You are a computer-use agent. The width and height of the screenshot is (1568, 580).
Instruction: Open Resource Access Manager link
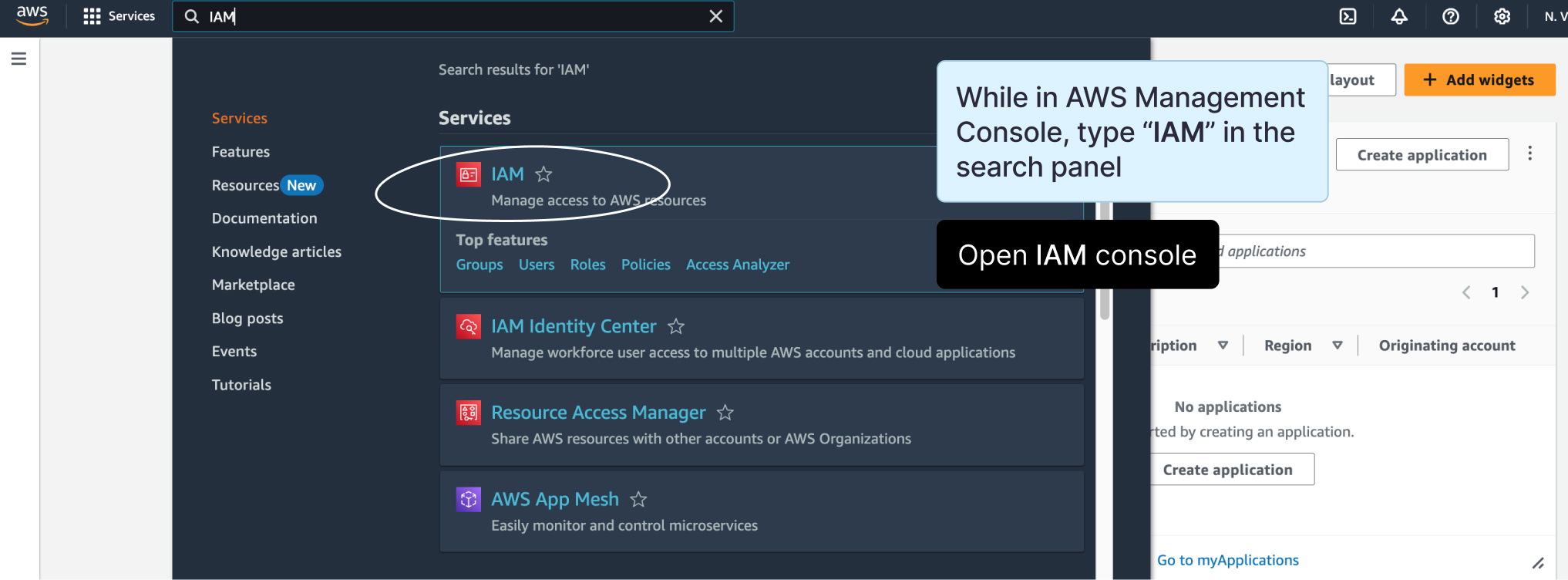point(598,413)
